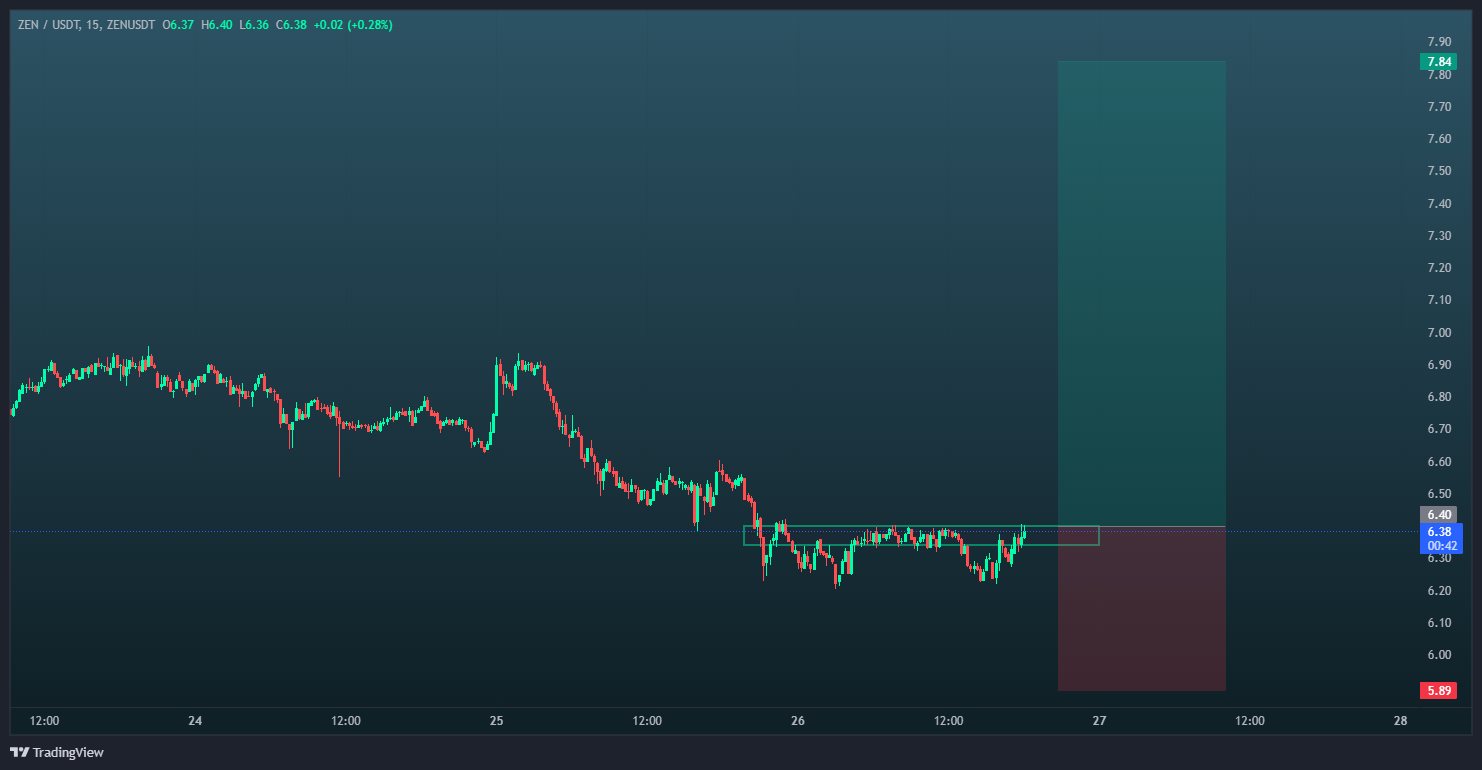Click date label 26 on time axis

click(x=798, y=721)
